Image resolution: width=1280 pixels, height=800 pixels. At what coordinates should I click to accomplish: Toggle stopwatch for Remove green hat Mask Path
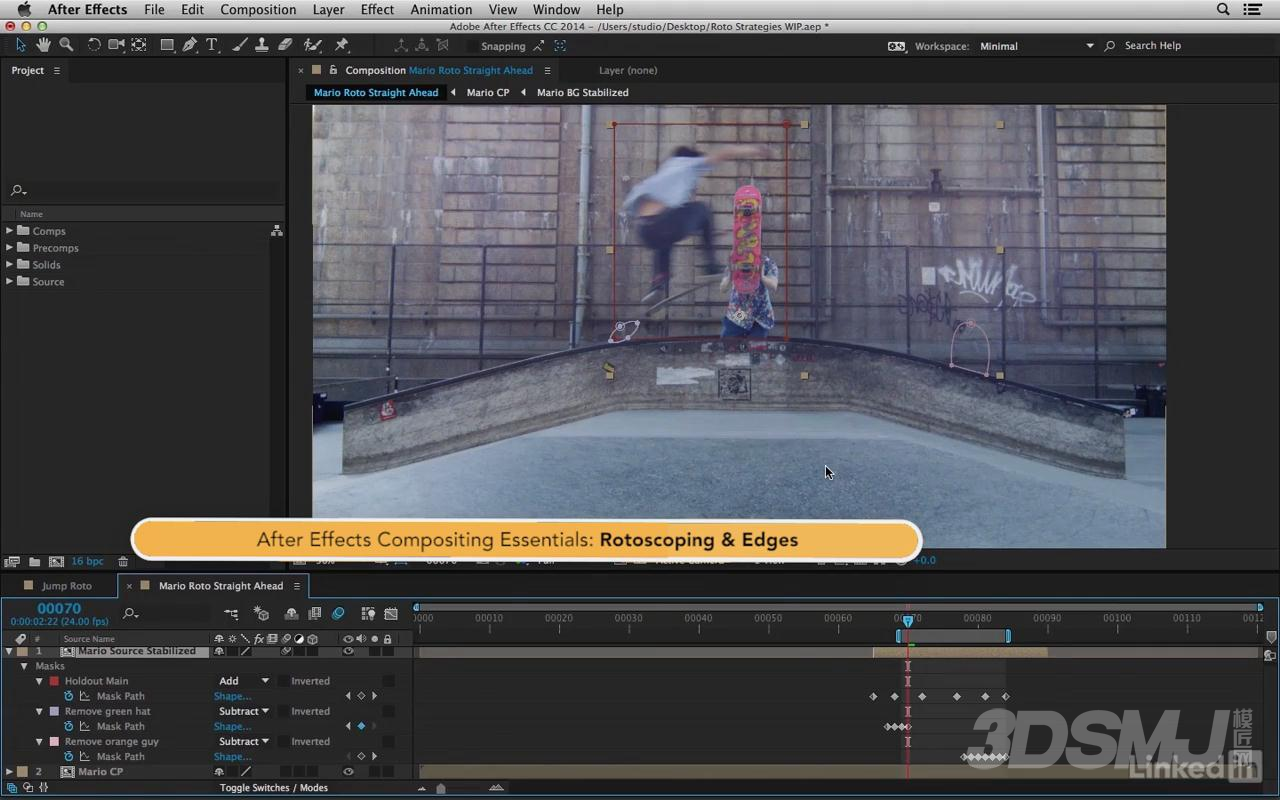[69, 726]
